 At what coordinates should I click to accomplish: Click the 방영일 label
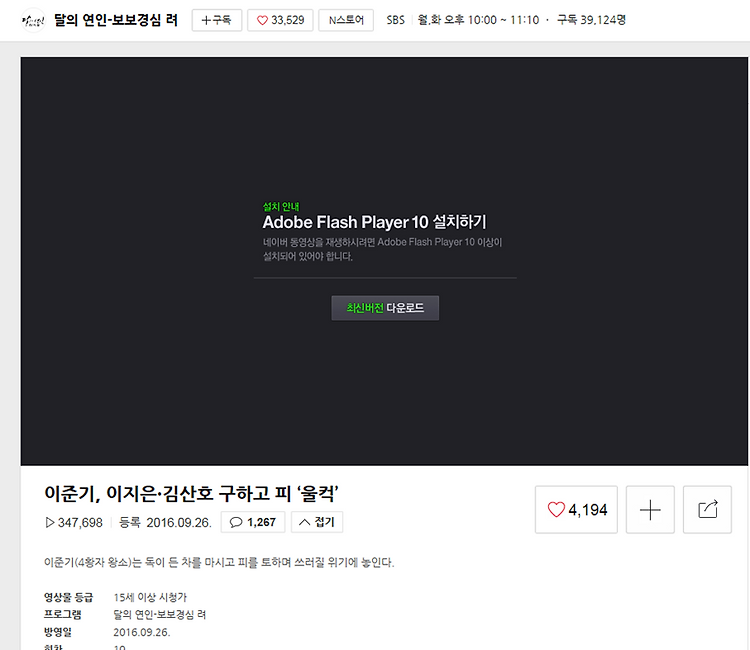[x=58, y=632]
